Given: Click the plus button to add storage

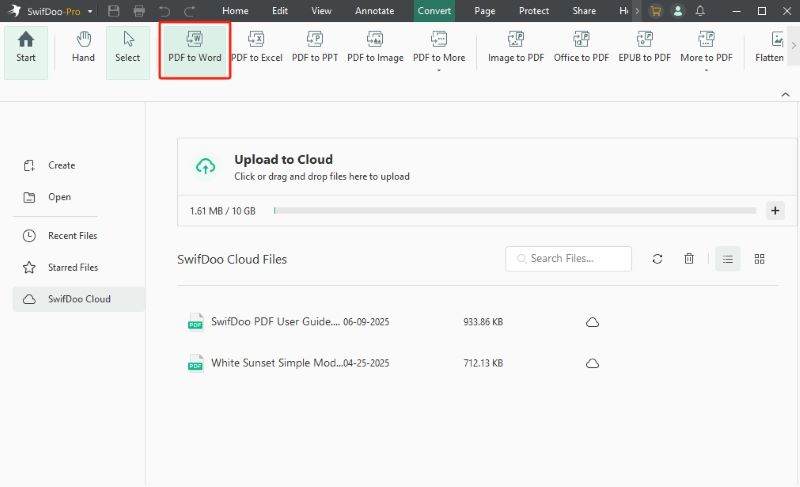Looking at the screenshot, I should [x=775, y=211].
